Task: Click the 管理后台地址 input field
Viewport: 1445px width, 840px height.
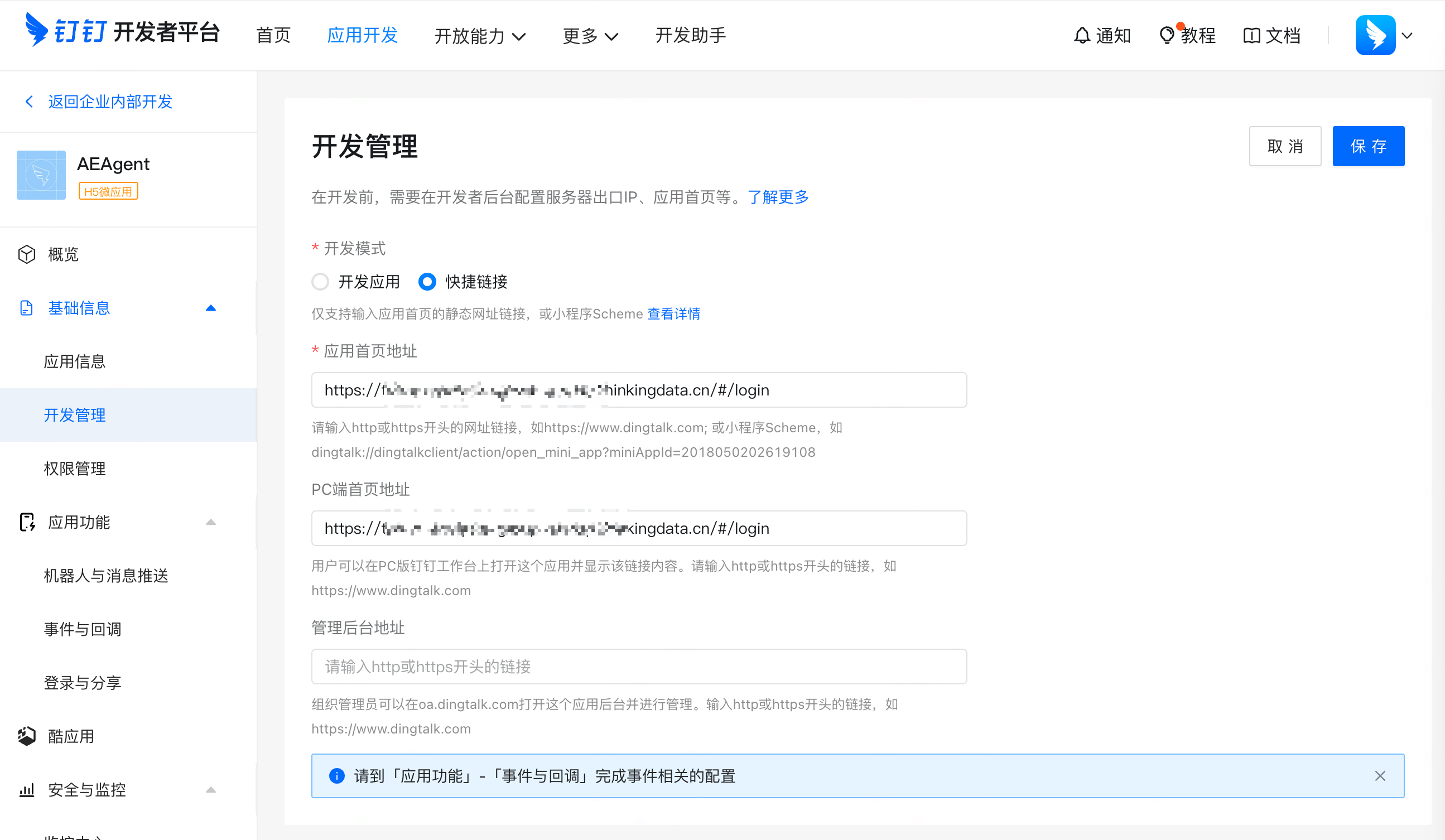Action: (639, 667)
